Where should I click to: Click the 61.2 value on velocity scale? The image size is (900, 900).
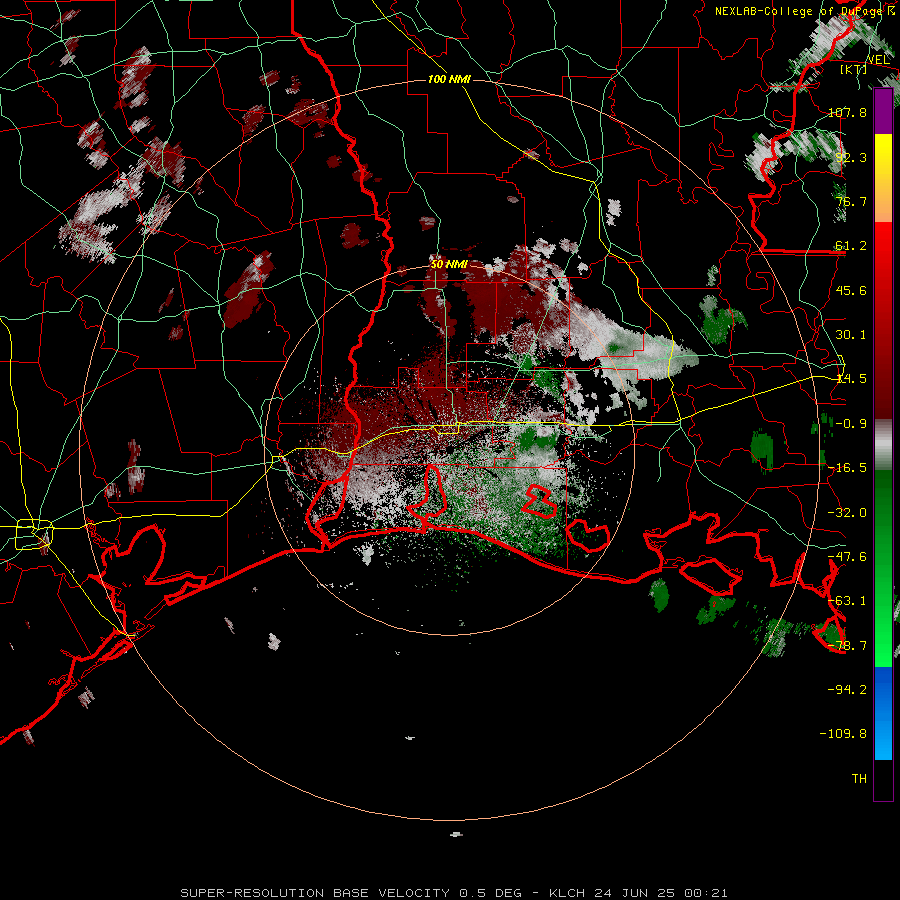851,246
